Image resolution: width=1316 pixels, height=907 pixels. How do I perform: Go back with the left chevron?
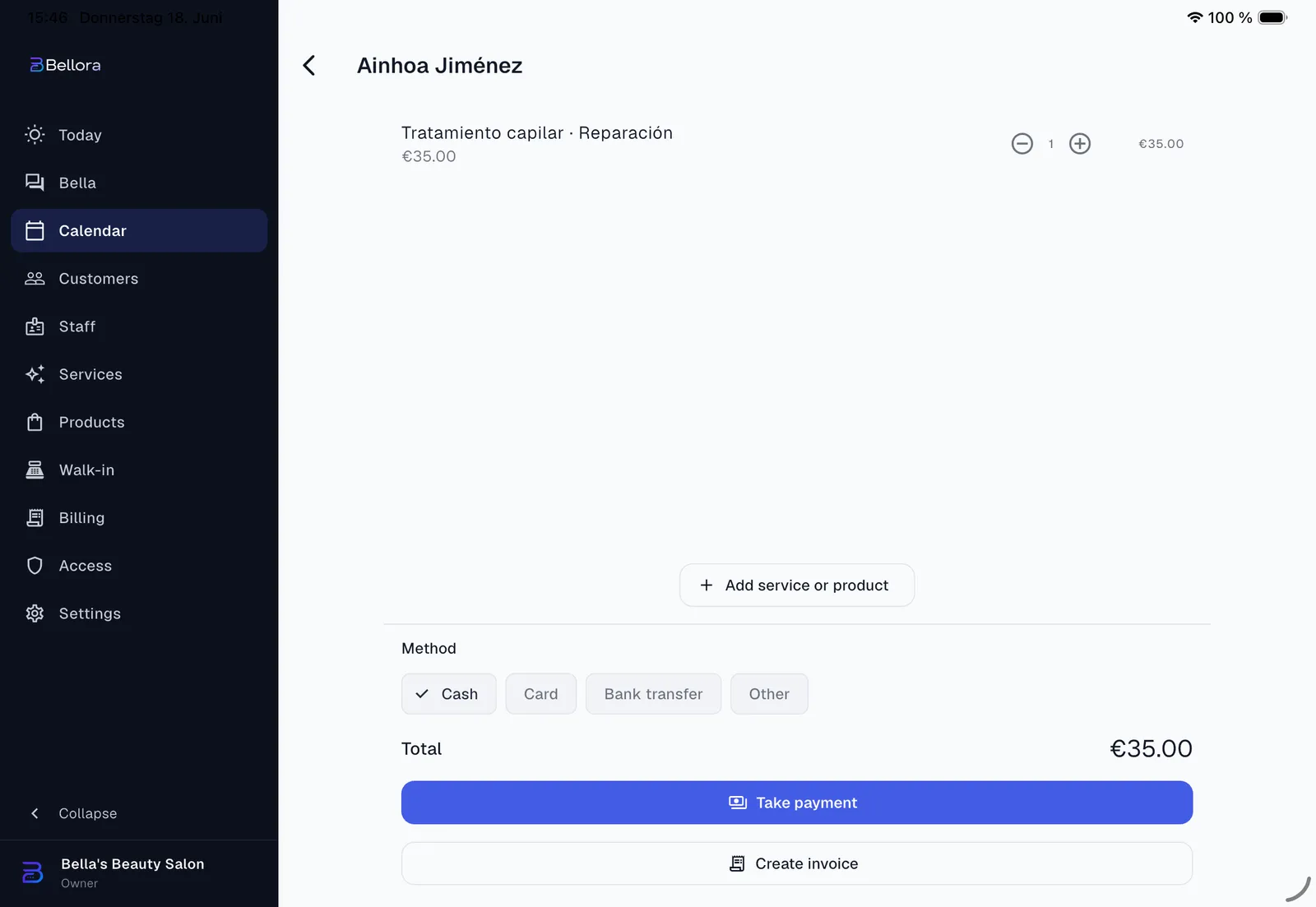[309, 66]
